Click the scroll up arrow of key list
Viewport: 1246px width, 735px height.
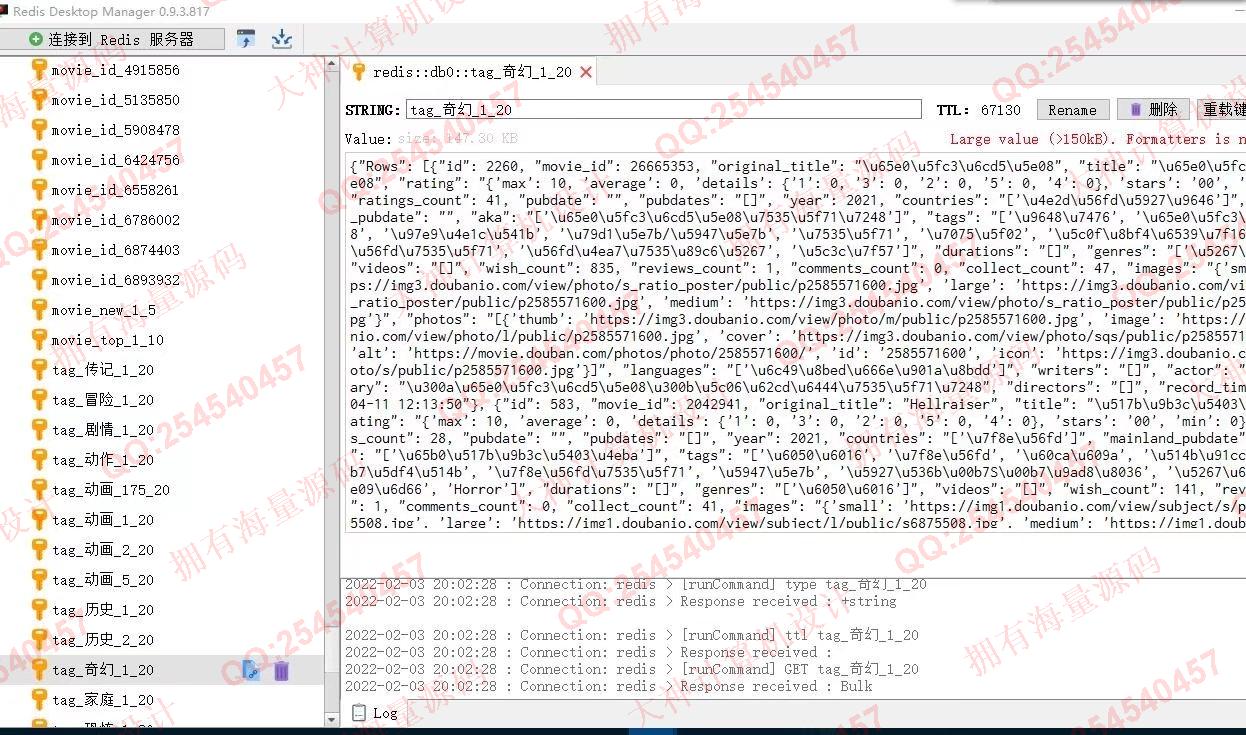(x=332, y=63)
